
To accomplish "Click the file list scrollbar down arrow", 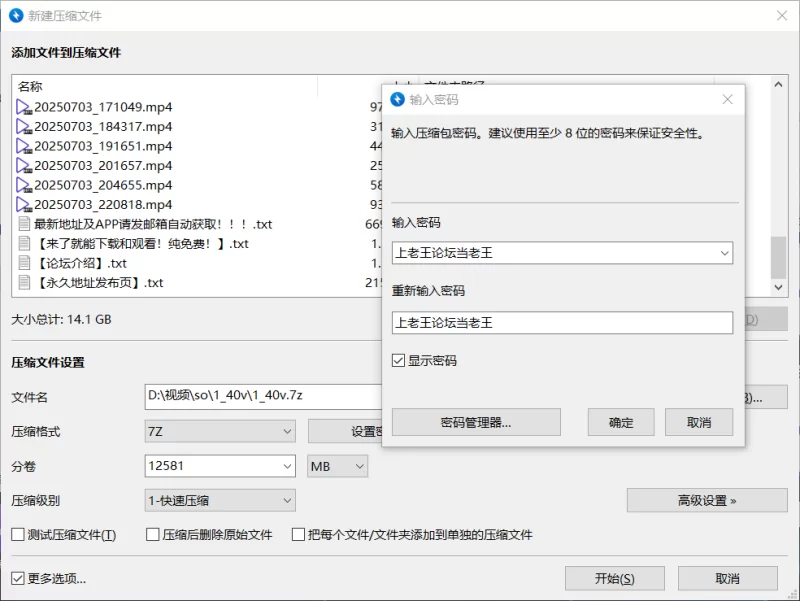I will coord(778,287).
